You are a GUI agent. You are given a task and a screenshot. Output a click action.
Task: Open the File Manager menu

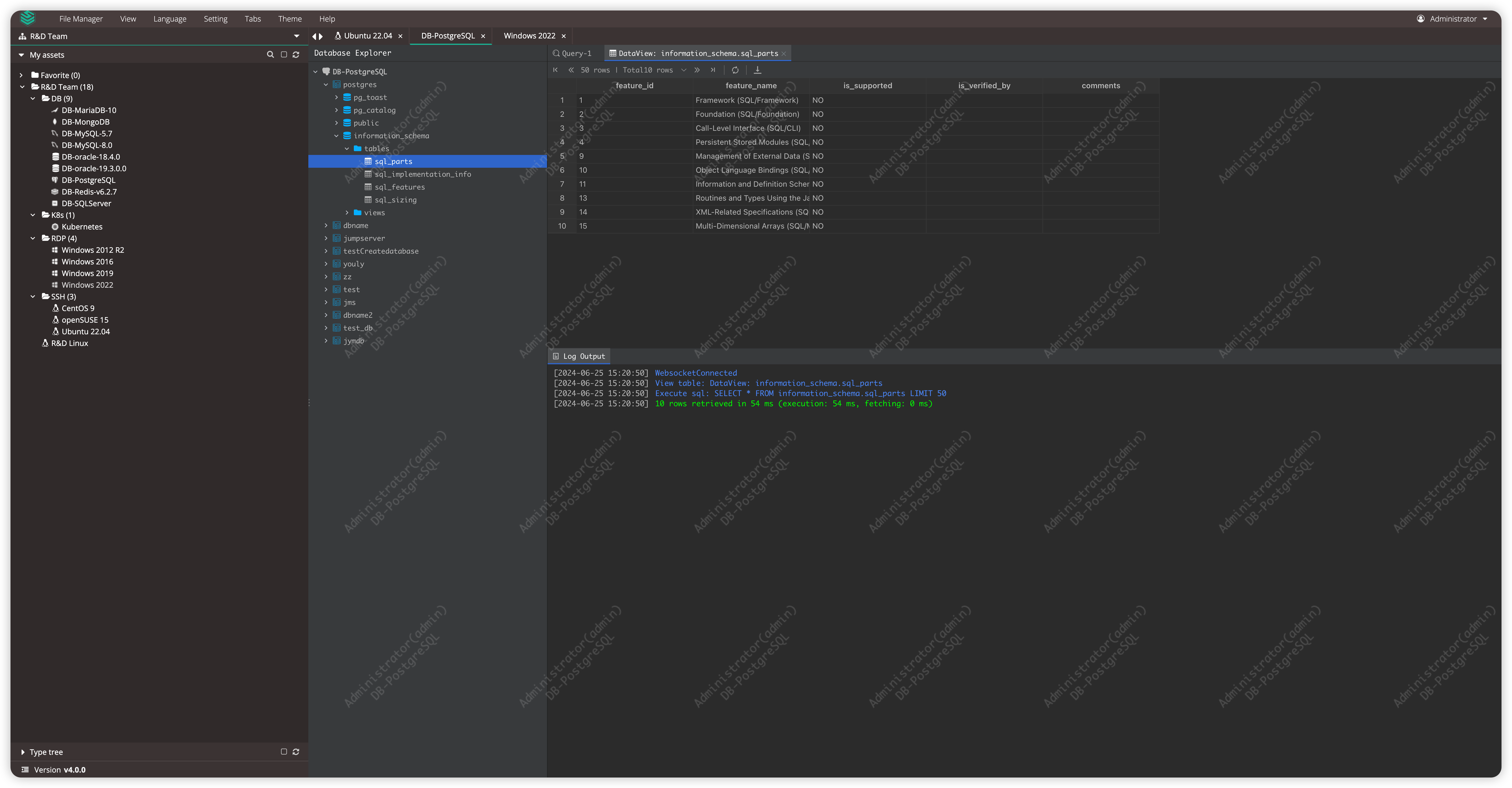81,19
